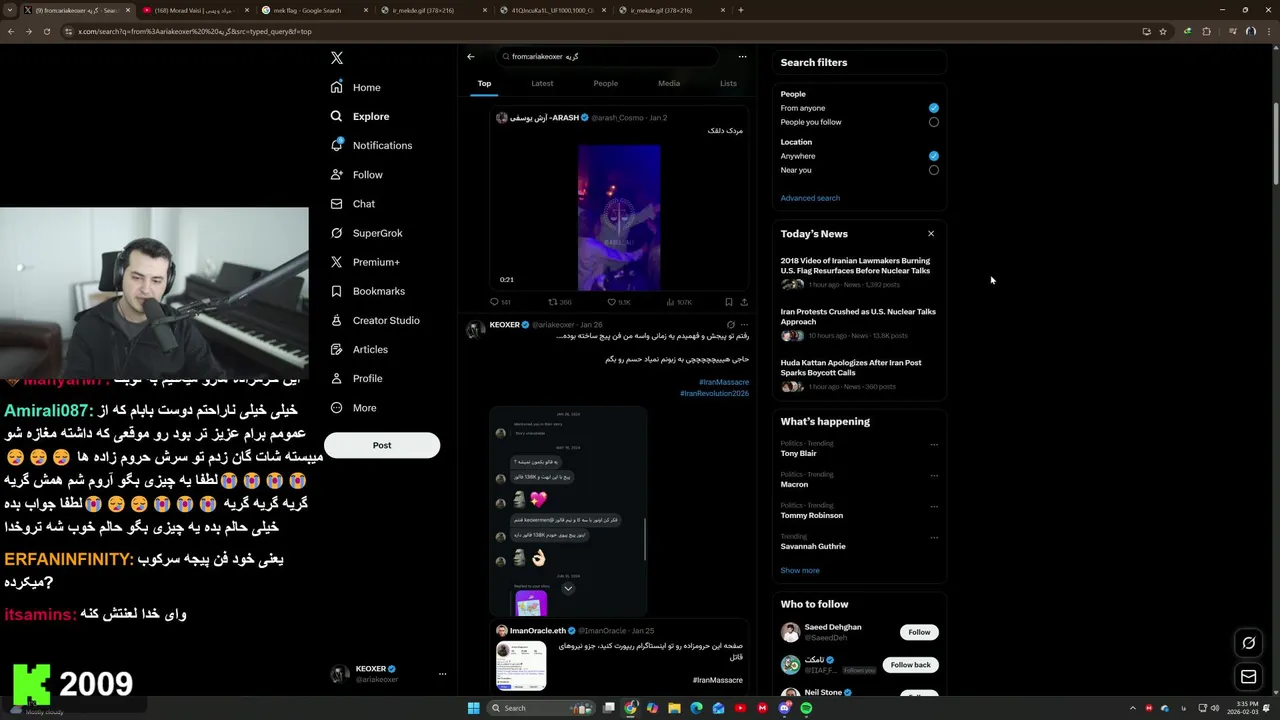
Task: Go back with the search page arrow
Action: [471, 56]
